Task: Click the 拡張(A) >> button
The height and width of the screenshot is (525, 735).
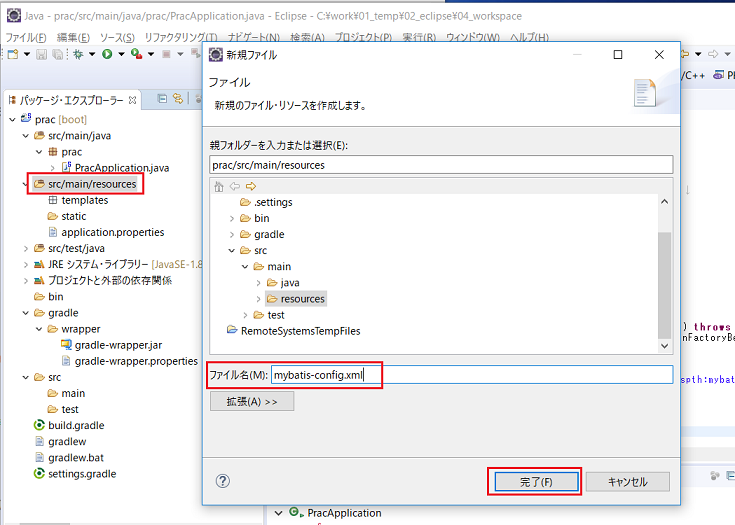Action: (252, 402)
